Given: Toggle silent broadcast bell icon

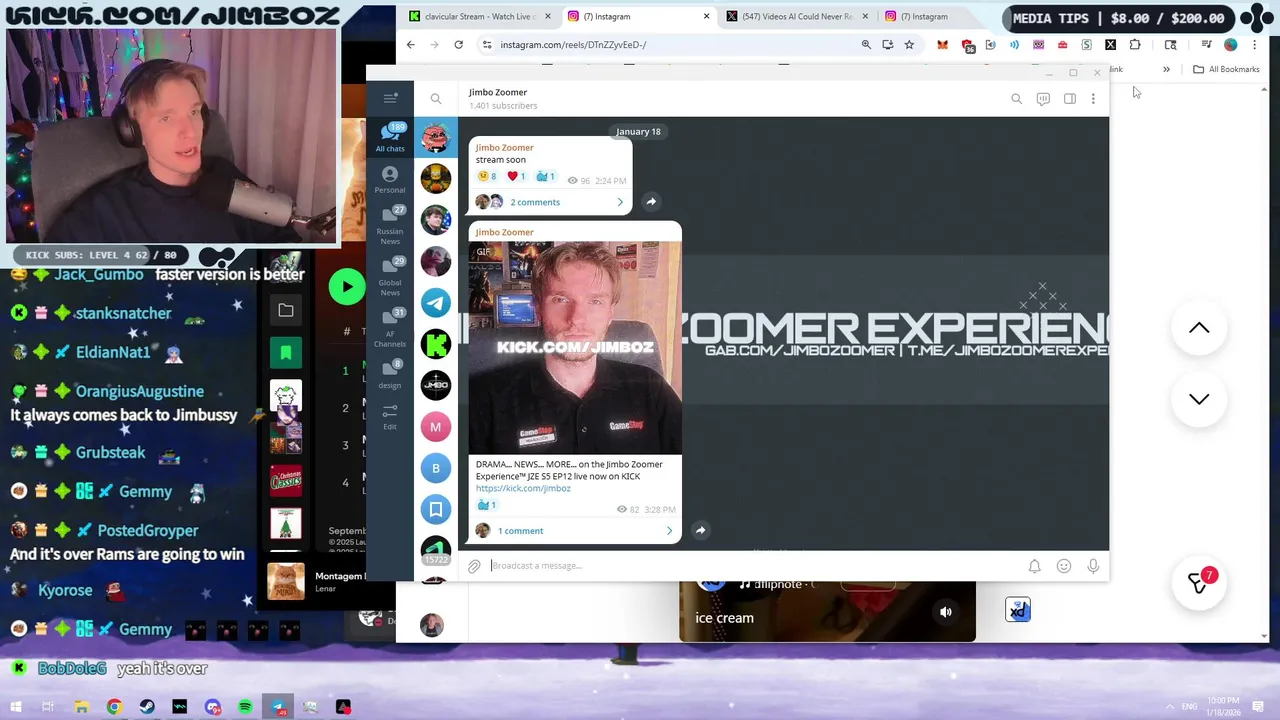Looking at the screenshot, I should (1035, 566).
